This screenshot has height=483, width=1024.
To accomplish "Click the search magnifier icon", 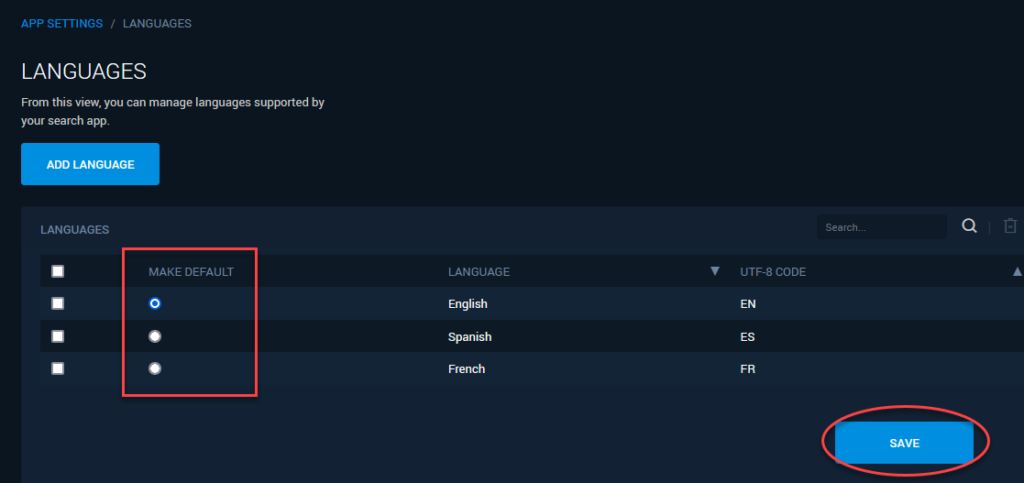I will [x=970, y=226].
